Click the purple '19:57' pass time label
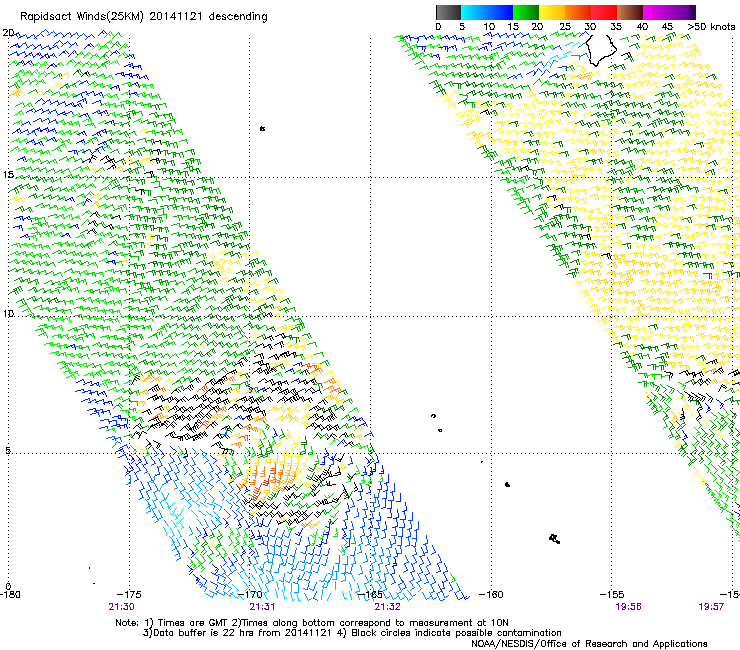The width and height of the screenshot is (740, 650). (x=711, y=607)
